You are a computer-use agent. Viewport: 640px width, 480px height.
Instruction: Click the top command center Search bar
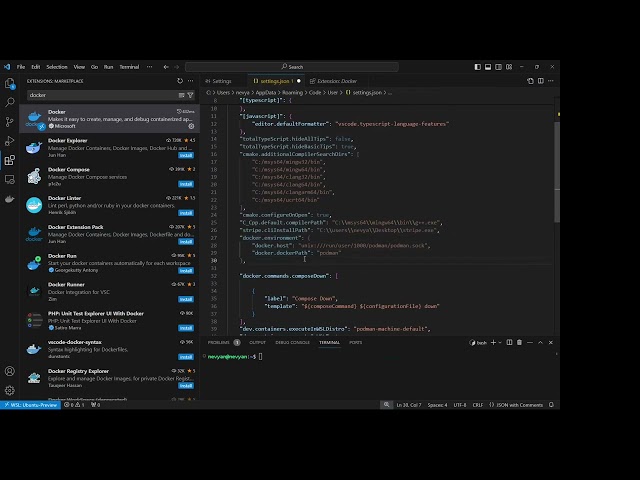pyautogui.click(x=292, y=67)
